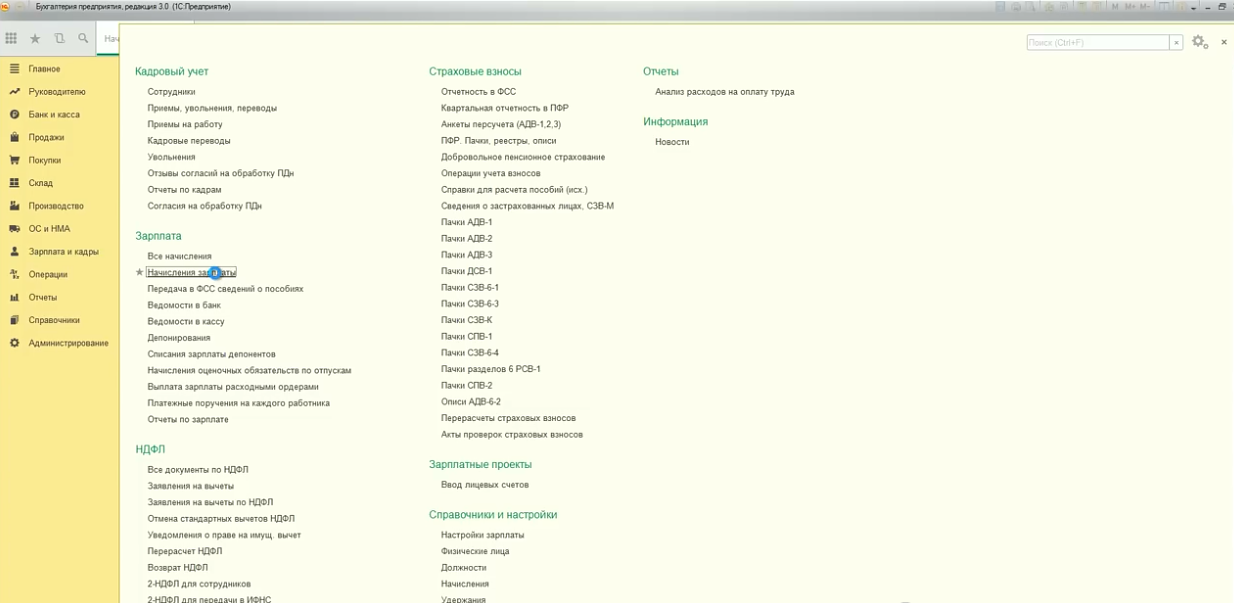Click the favorite star beside Начисления зарплаты
Screen dimensions: 1234x603
coord(140,272)
